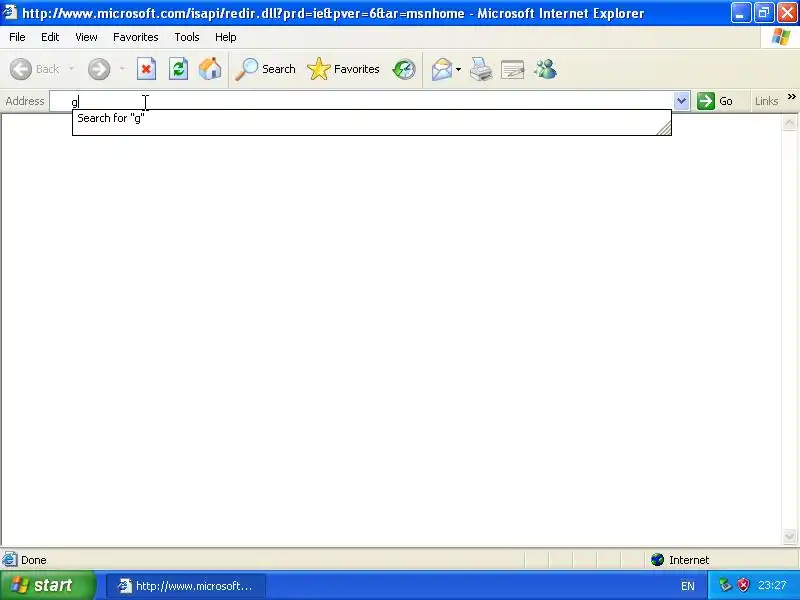Print the page with printer icon
Screen dimensions: 800x600
pyautogui.click(x=481, y=69)
